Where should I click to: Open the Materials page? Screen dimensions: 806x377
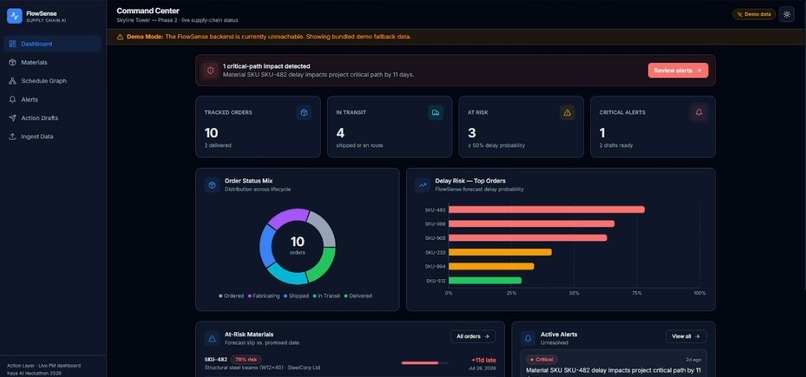click(52, 62)
